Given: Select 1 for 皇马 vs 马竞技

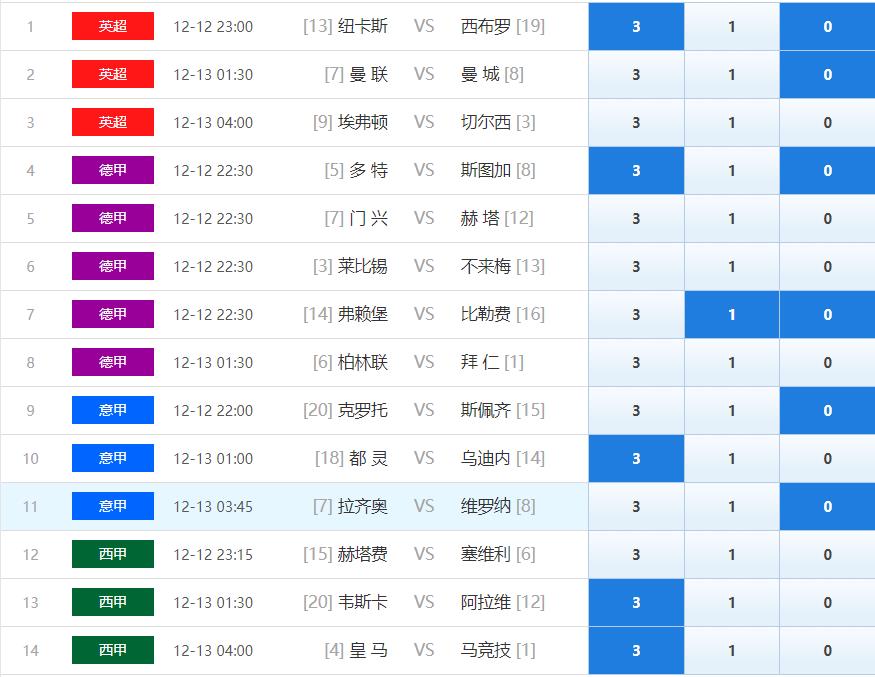Looking at the screenshot, I should click(x=732, y=650).
